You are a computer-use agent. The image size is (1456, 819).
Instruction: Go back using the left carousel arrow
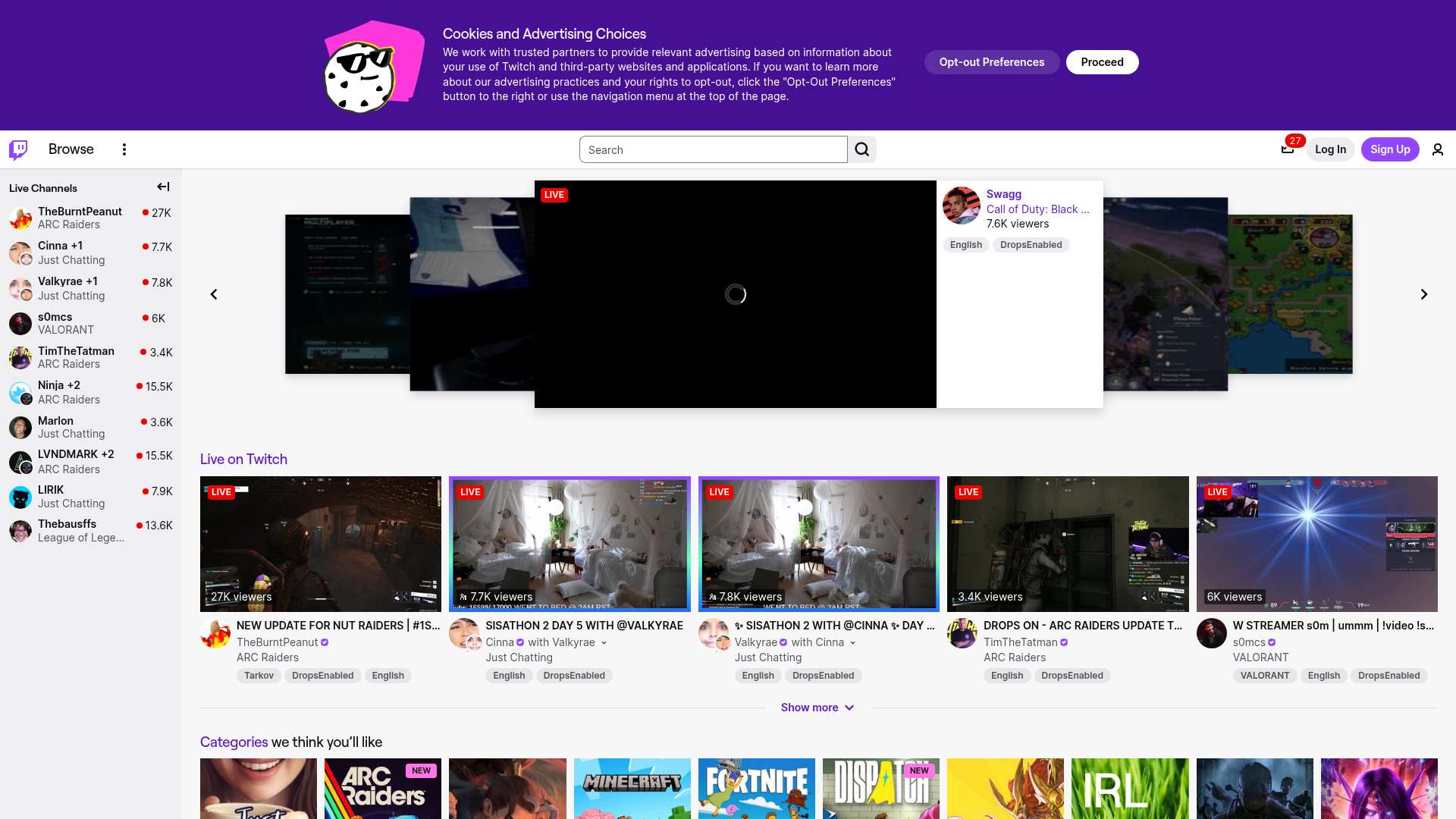click(x=214, y=294)
